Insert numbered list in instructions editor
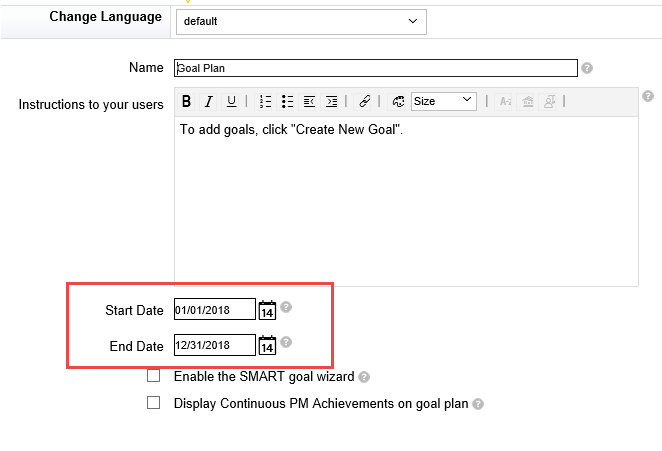The height and width of the screenshot is (451, 662). click(265, 101)
